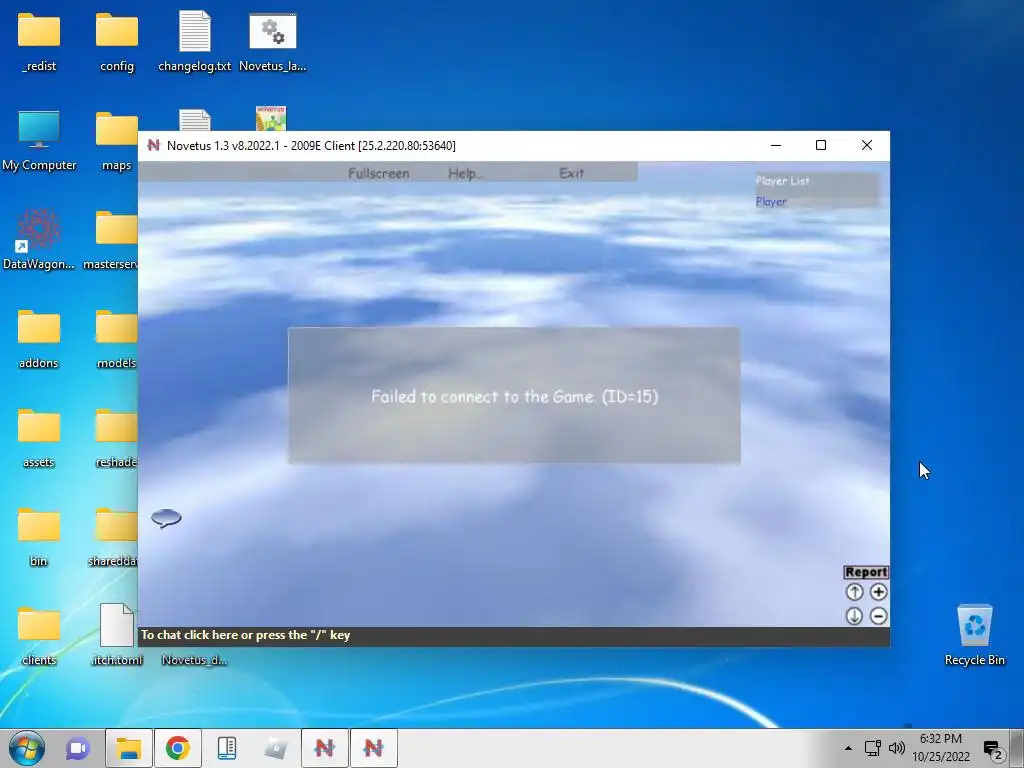This screenshot has width=1024, height=768.
Task: Select Player entry in the Player List
Action: point(771,202)
